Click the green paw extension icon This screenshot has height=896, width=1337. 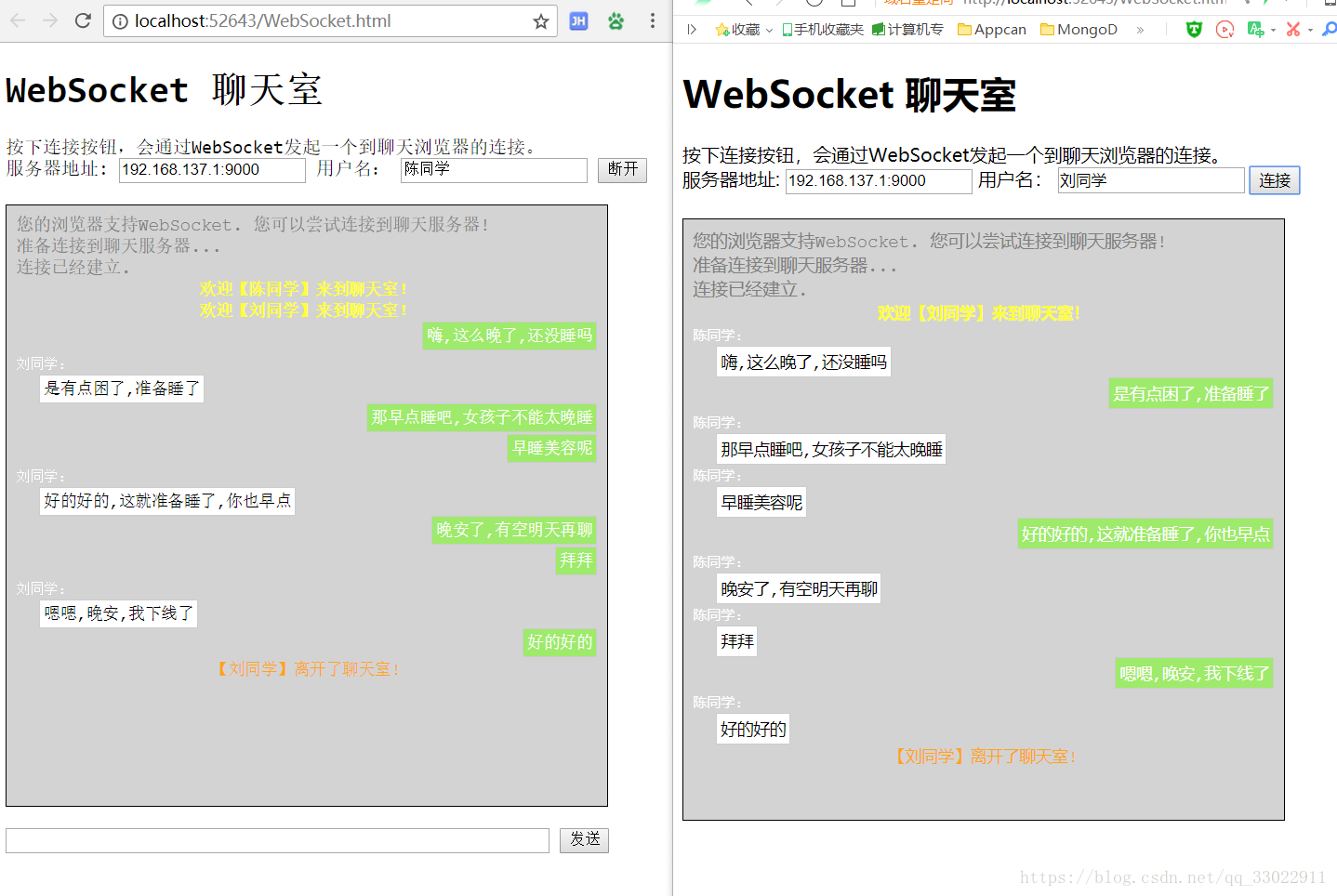[616, 21]
